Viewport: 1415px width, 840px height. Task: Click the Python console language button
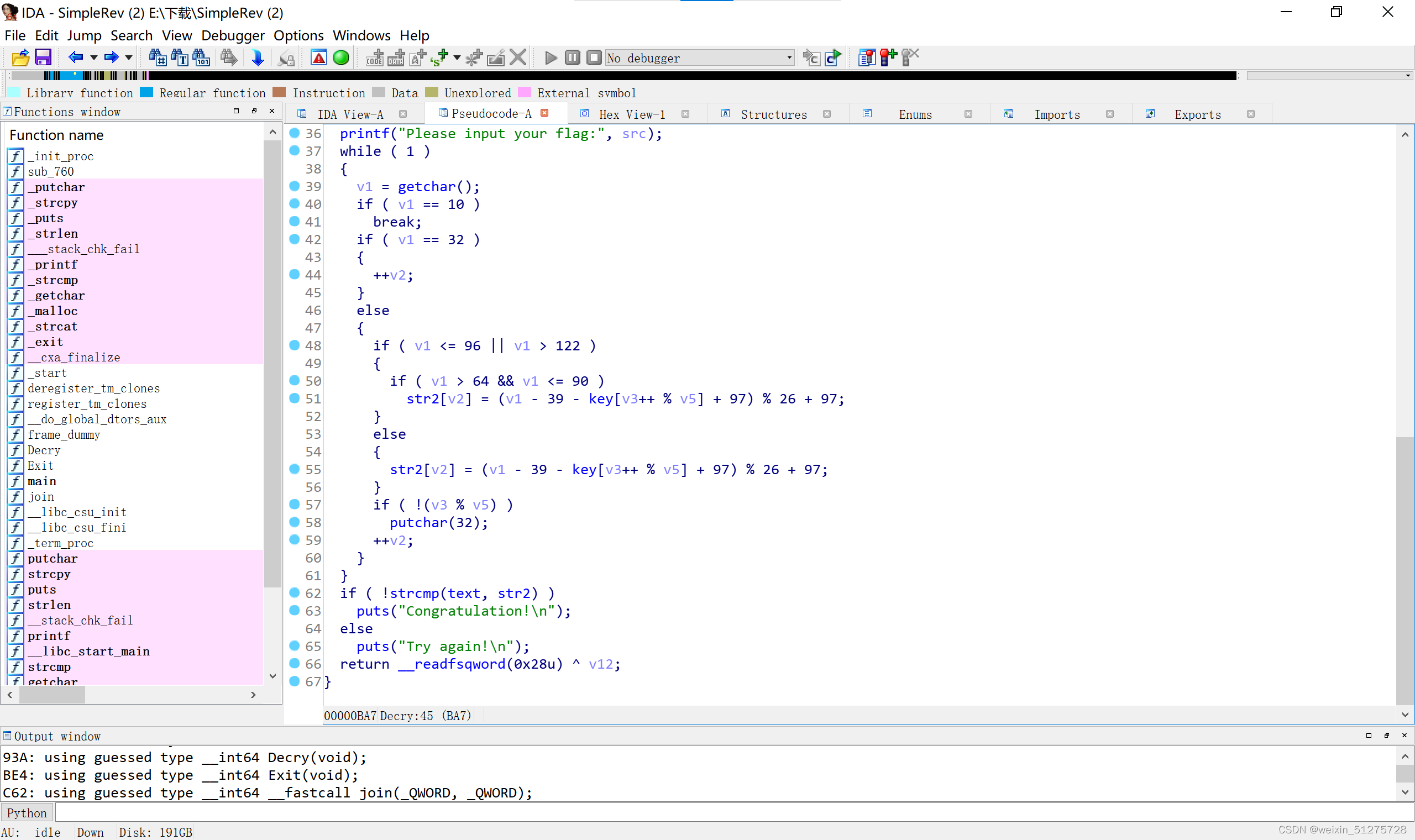[27, 813]
